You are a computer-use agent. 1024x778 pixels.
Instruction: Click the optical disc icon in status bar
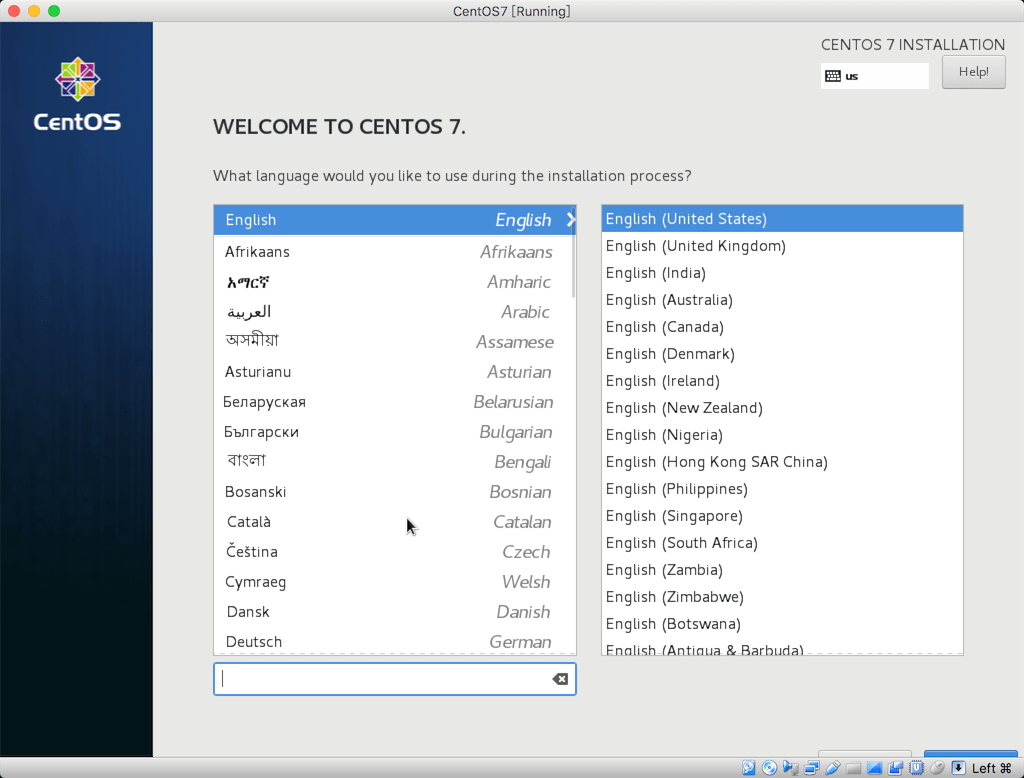coord(769,768)
